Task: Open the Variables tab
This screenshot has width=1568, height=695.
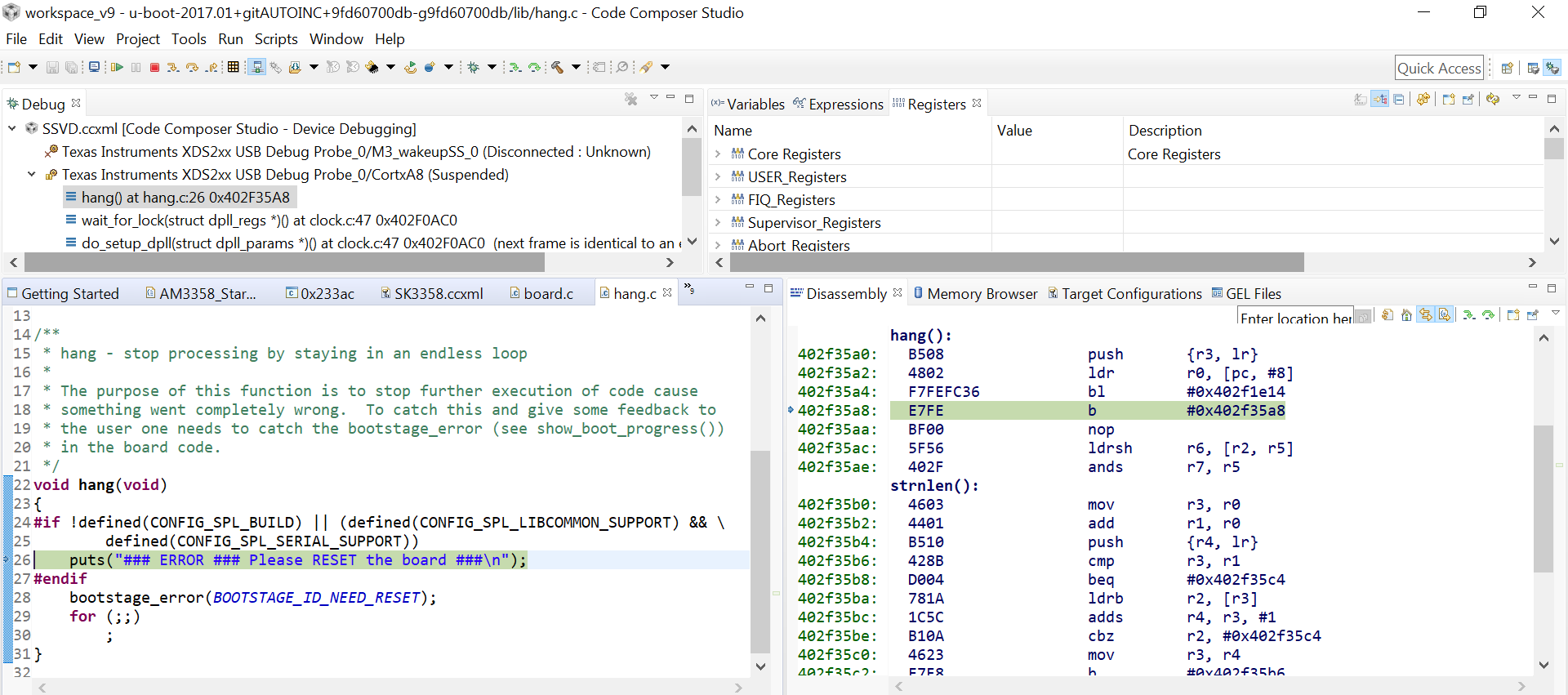Action: 748,104
